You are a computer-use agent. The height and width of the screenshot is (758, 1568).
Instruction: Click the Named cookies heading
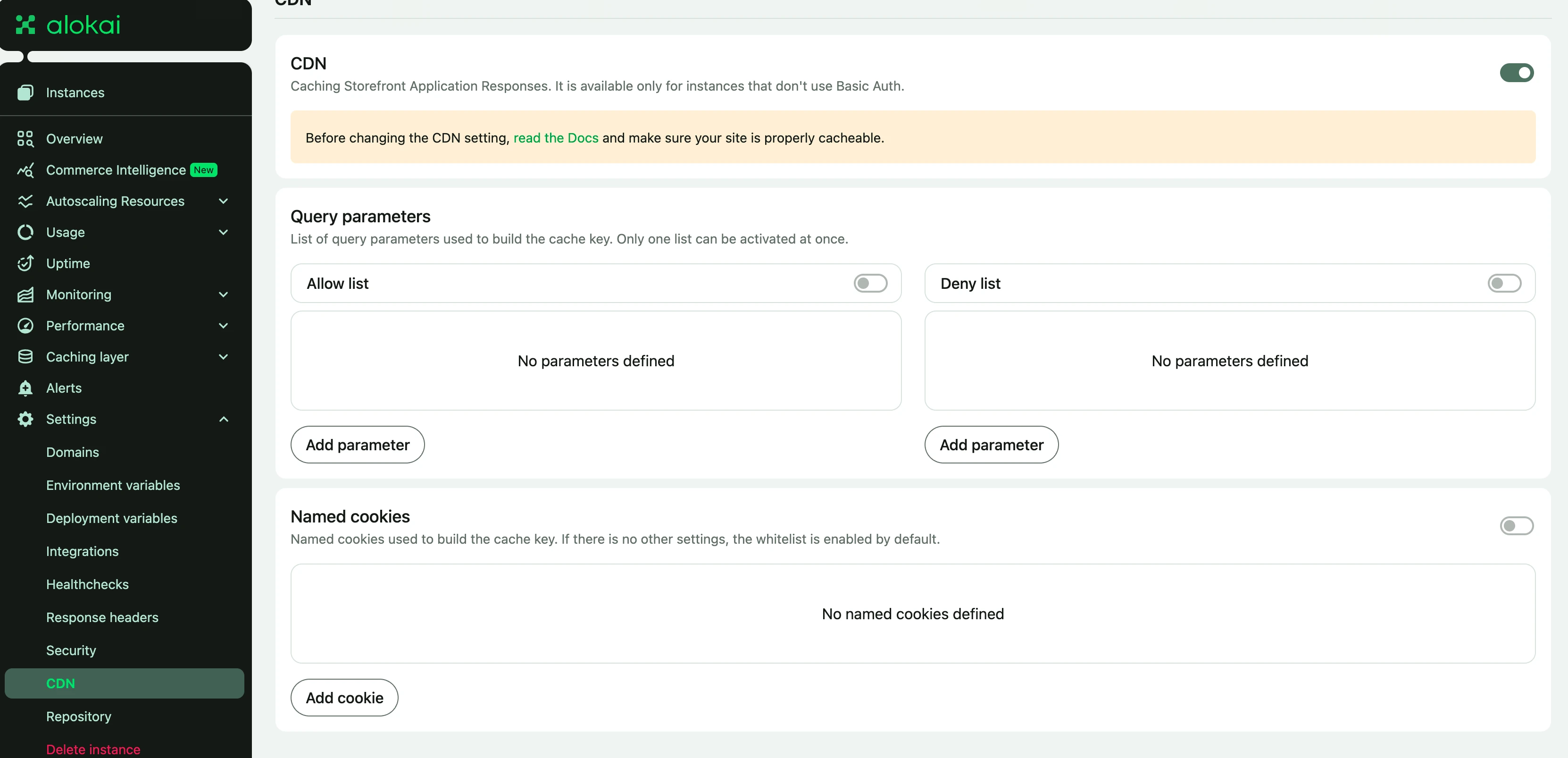pyautogui.click(x=350, y=516)
